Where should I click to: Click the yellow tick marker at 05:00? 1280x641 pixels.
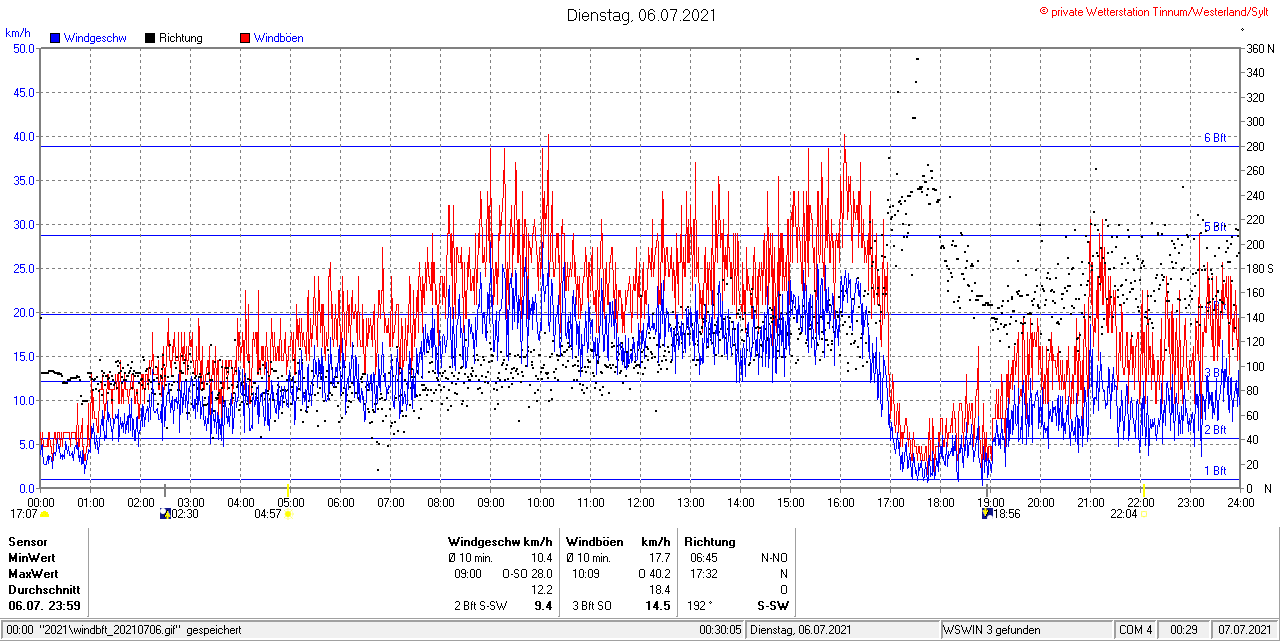tap(290, 489)
